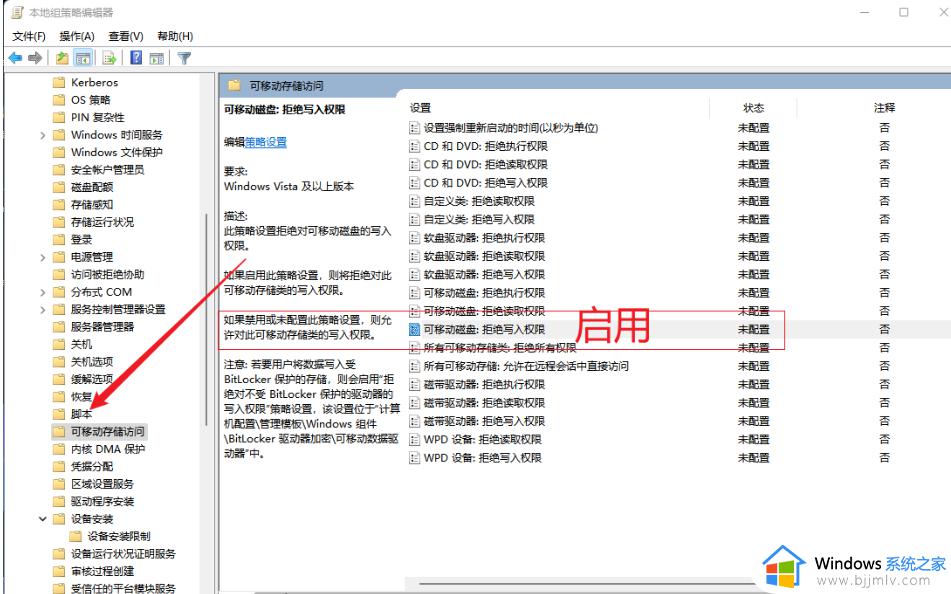Image resolution: width=951 pixels, height=594 pixels.
Task: Click the 注释 column header
Action: (884, 108)
